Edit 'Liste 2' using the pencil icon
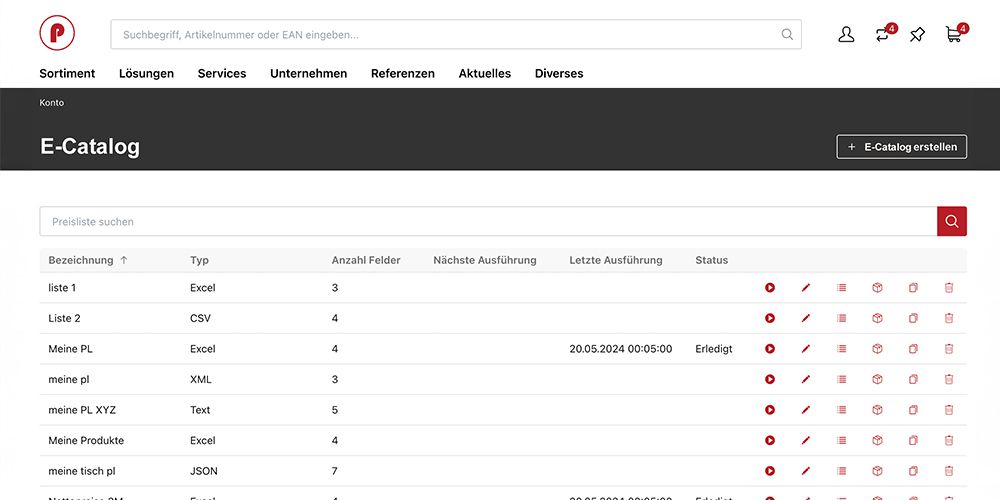Viewport: 1000px width, 500px height. 806,319
